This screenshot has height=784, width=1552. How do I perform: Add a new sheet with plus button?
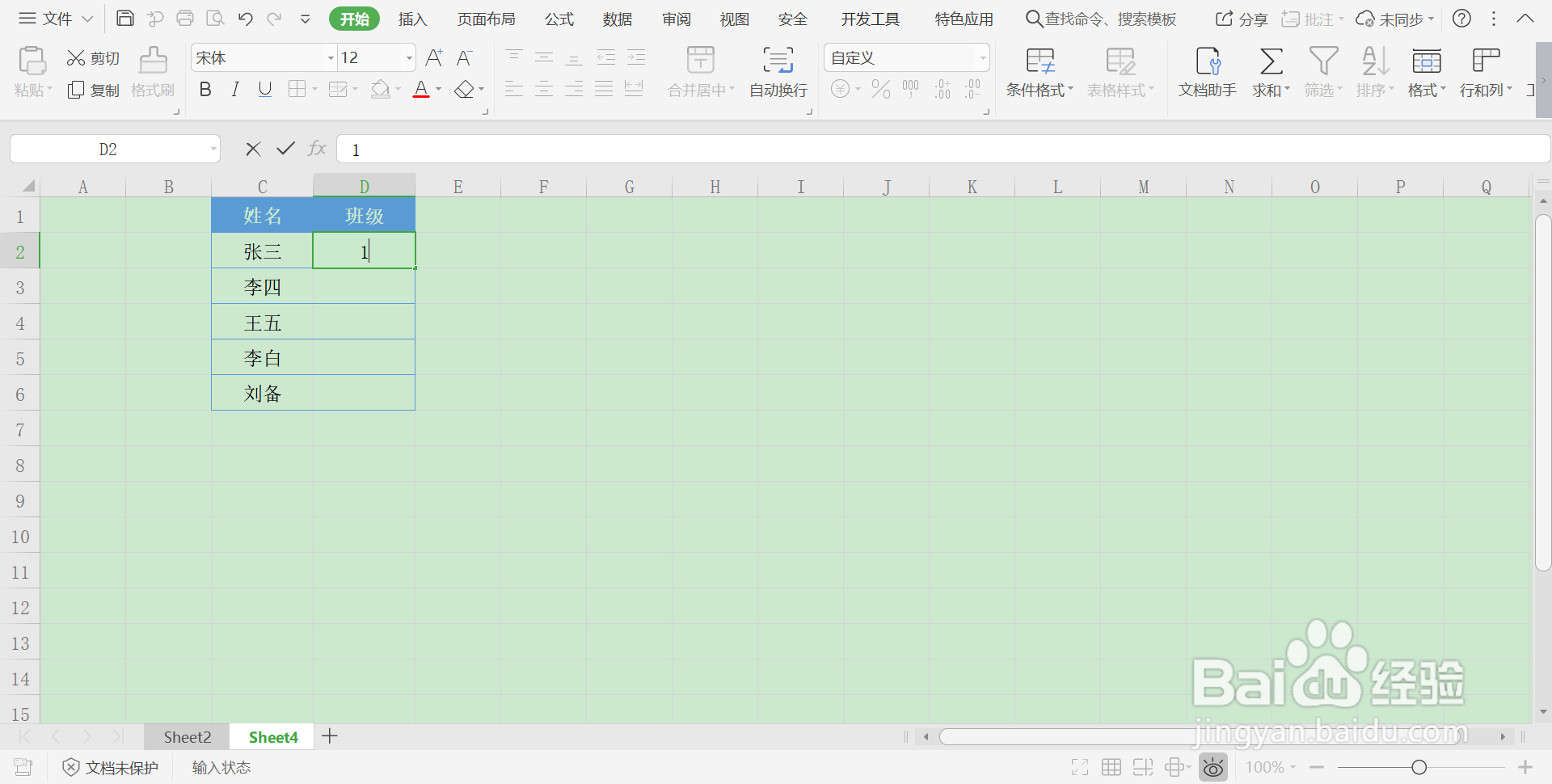pyautogui.click(x=330, y=736)
